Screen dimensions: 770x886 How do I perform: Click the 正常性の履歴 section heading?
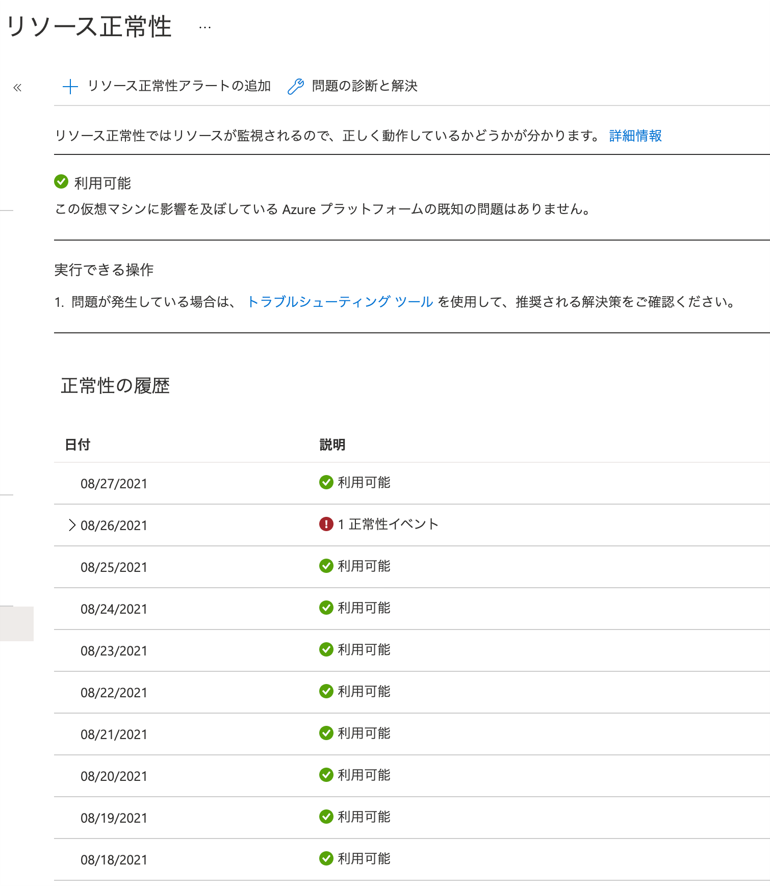[x=115, y=386]
